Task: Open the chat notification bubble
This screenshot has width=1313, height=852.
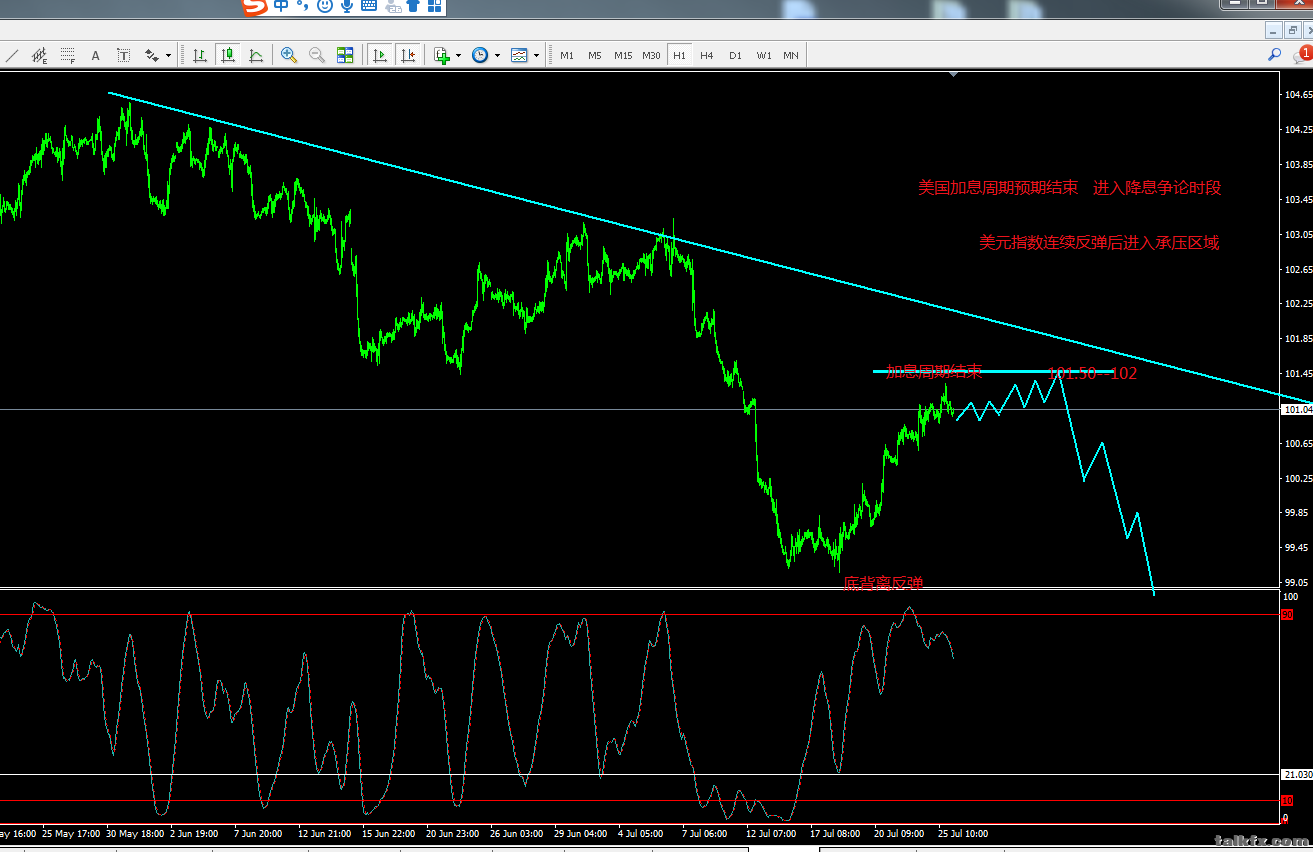Action: click(x=1301, y=56)
